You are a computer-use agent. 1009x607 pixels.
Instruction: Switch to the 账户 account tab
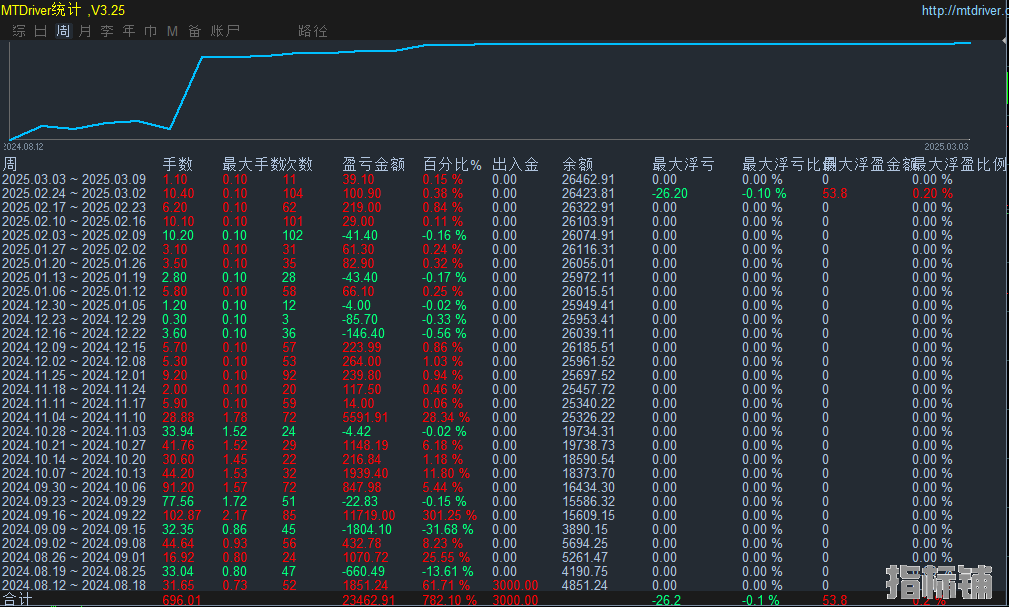225,31
